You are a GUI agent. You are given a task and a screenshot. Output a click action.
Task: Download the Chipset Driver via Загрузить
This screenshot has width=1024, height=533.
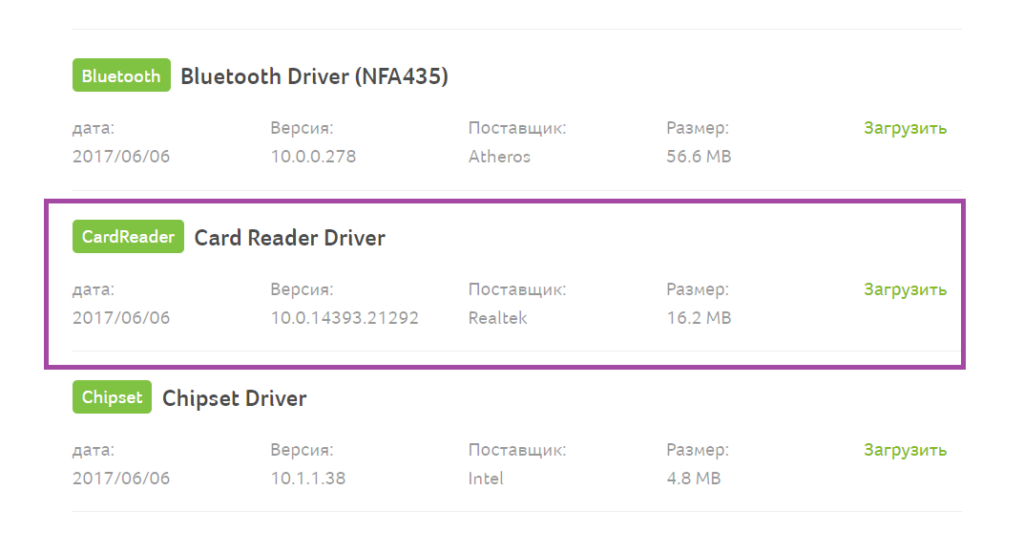905,450
